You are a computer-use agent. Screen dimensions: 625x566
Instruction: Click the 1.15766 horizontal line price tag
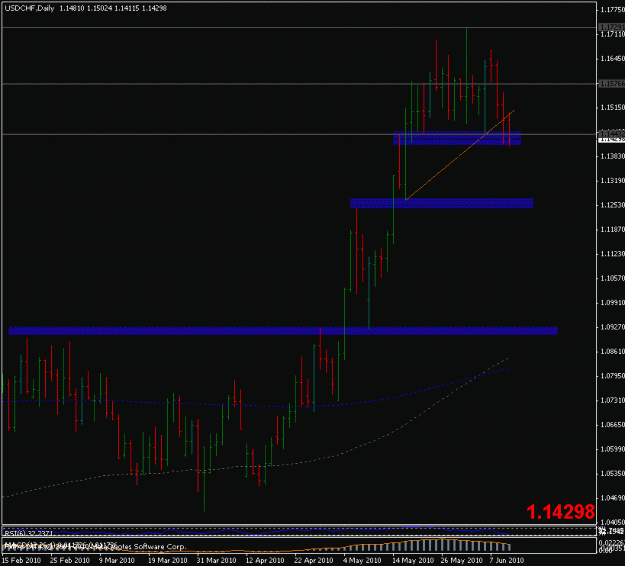[611, 83]
